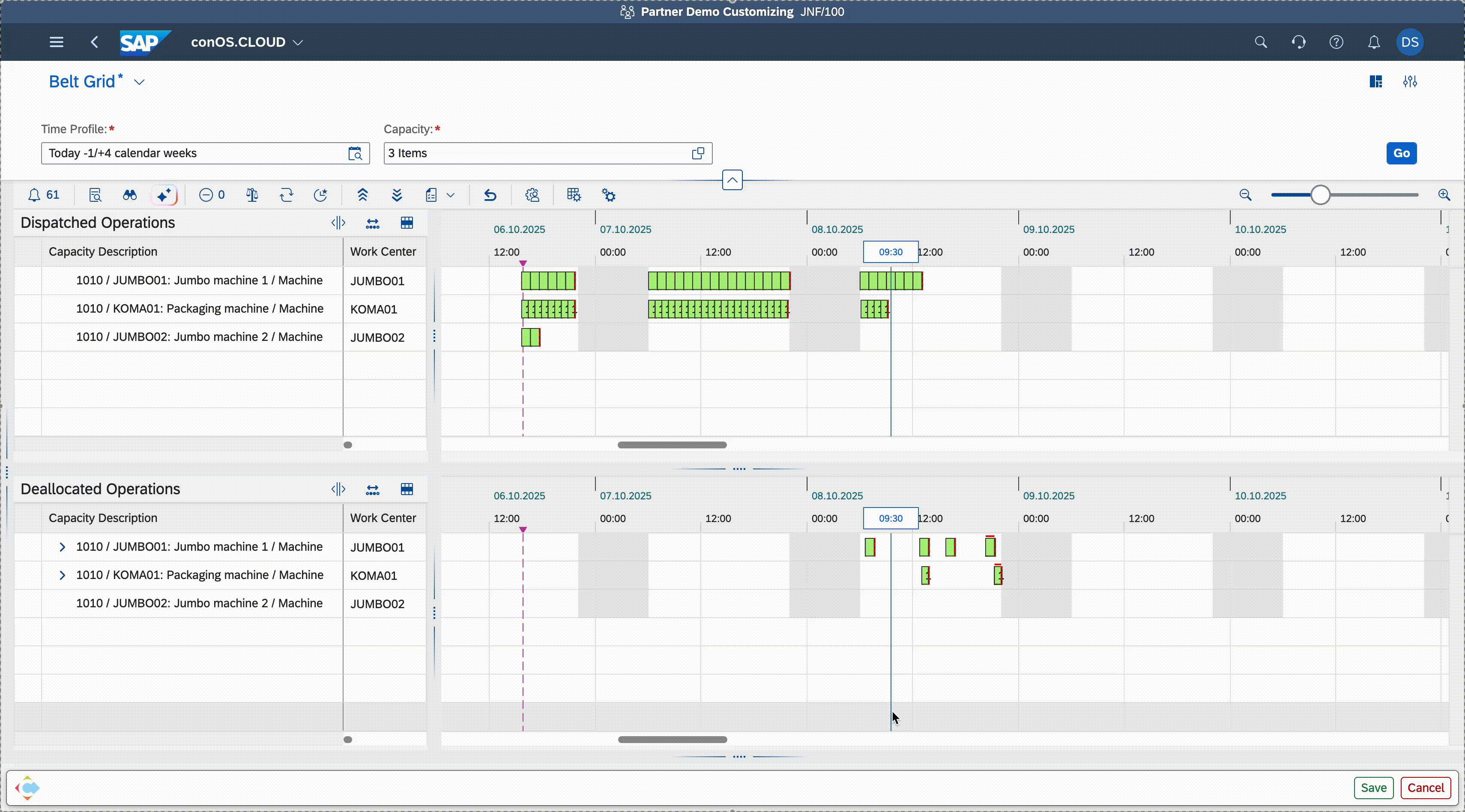Click the binoculars search icon in the toolbar
Image resolution: width=1465 pixels, height=812 pixels.
pyautogui.click(x=130, y=196)
